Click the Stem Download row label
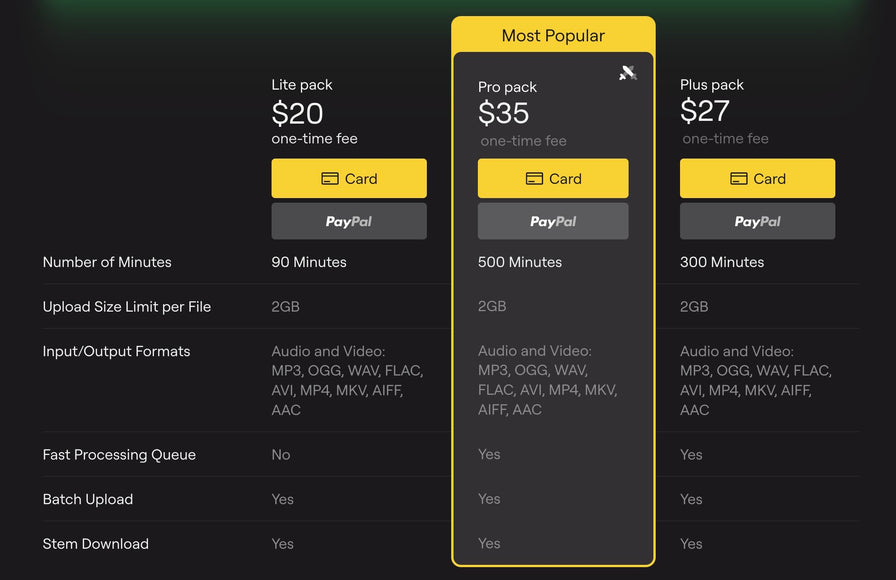The width and height of the screenshot is (896, 580). [x=96, y=544]
